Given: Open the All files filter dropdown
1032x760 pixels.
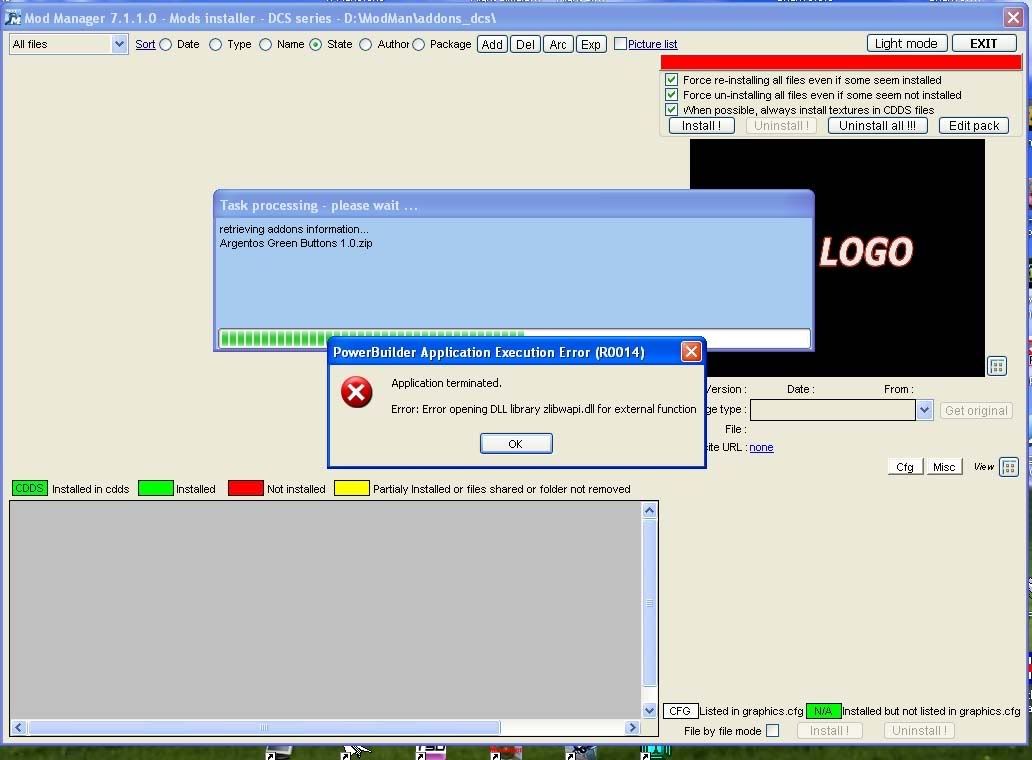Looking at the screenshot, I should pos(120,44).
